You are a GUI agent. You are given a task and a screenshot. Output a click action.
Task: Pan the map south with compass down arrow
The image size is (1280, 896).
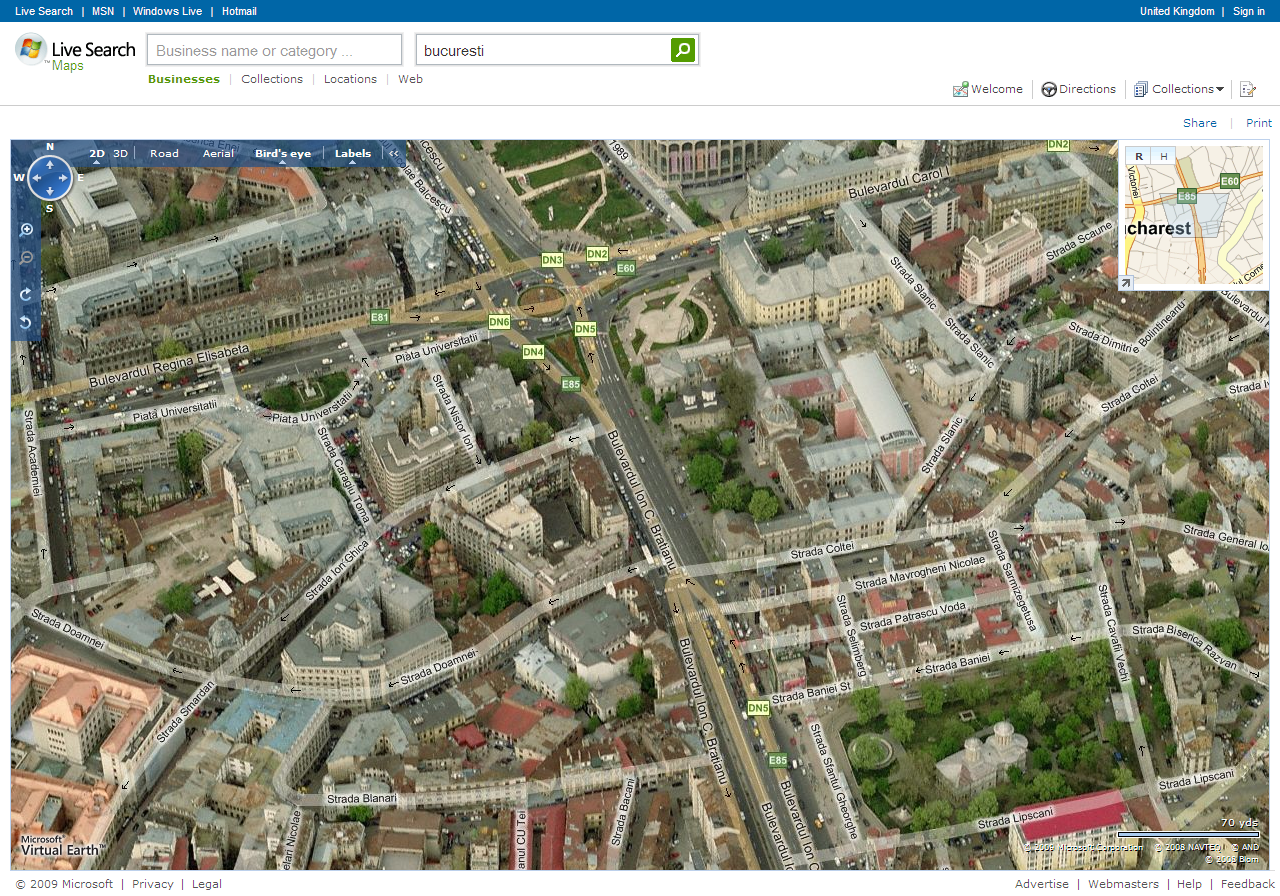coord(50,192)
